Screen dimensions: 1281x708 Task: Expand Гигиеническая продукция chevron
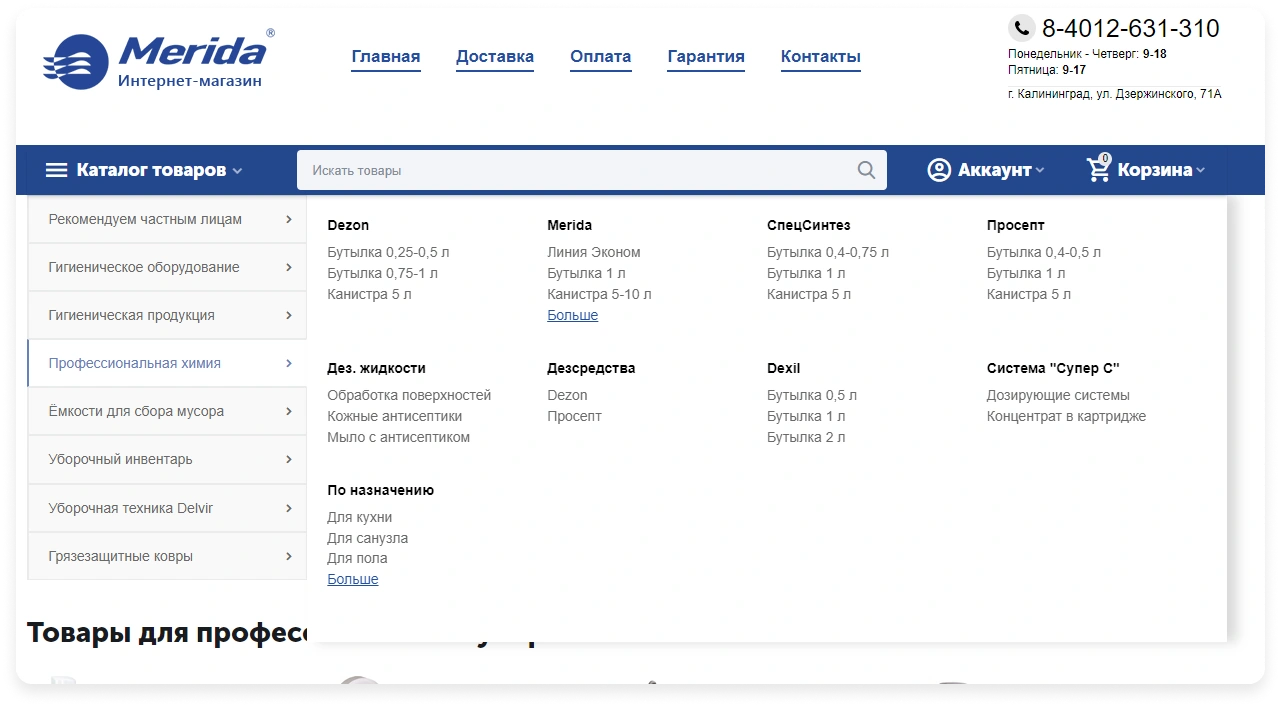point(289,315)
